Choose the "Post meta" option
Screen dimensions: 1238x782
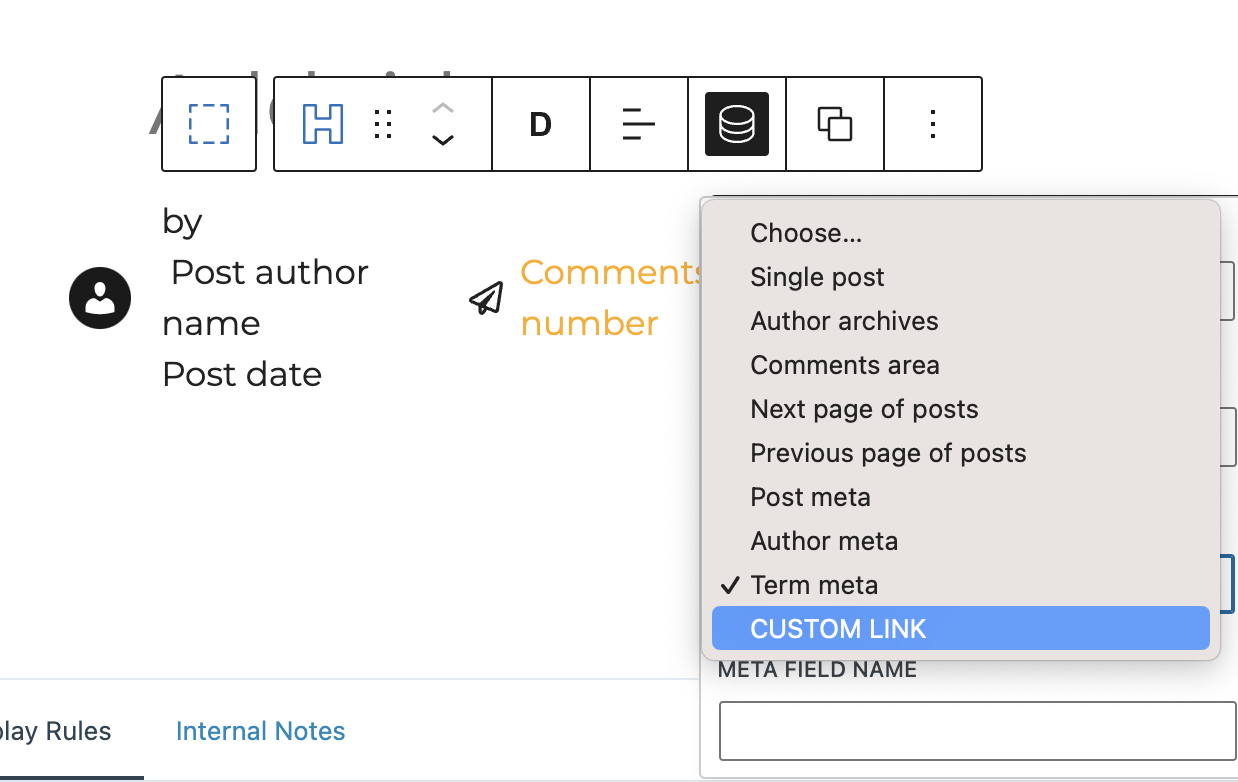[810, 497]
